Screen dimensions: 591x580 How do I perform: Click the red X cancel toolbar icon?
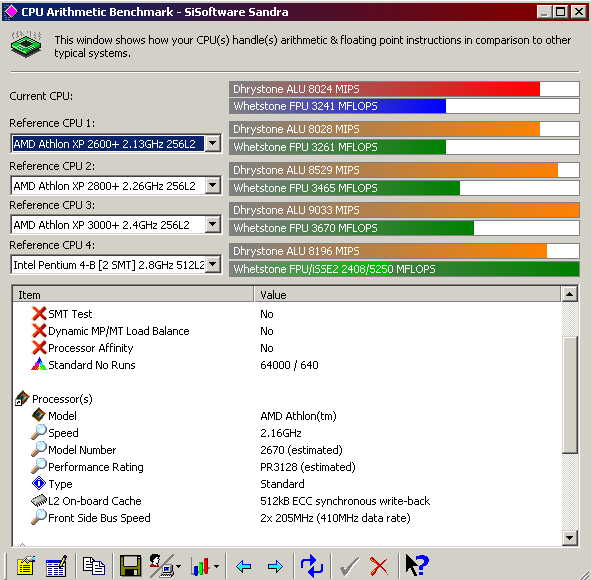coord(378,566)
